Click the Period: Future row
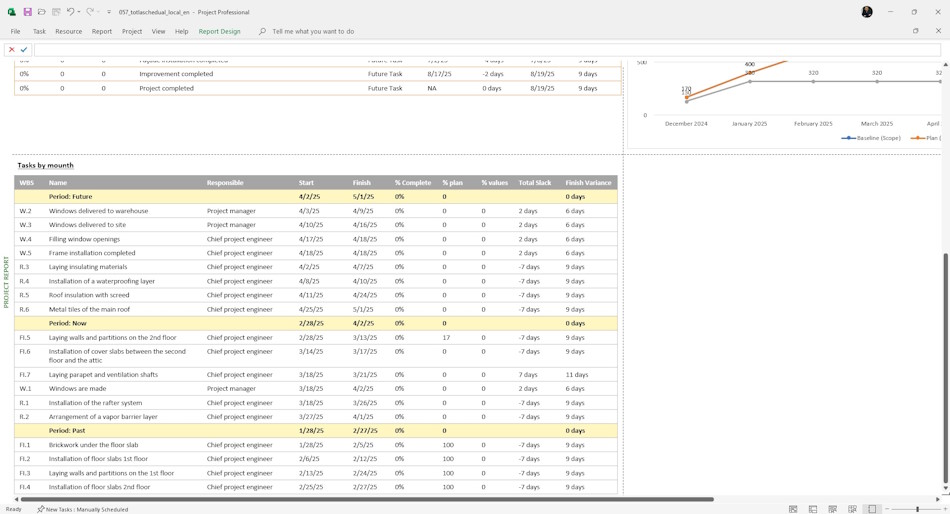The image size is (950, 514). pos(316,196)
